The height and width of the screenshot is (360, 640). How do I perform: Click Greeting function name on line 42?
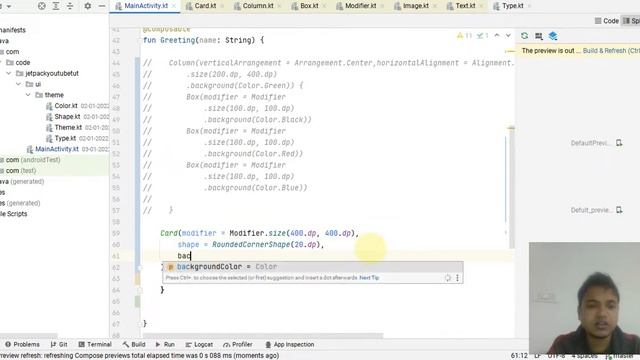[x=178, y=40]
